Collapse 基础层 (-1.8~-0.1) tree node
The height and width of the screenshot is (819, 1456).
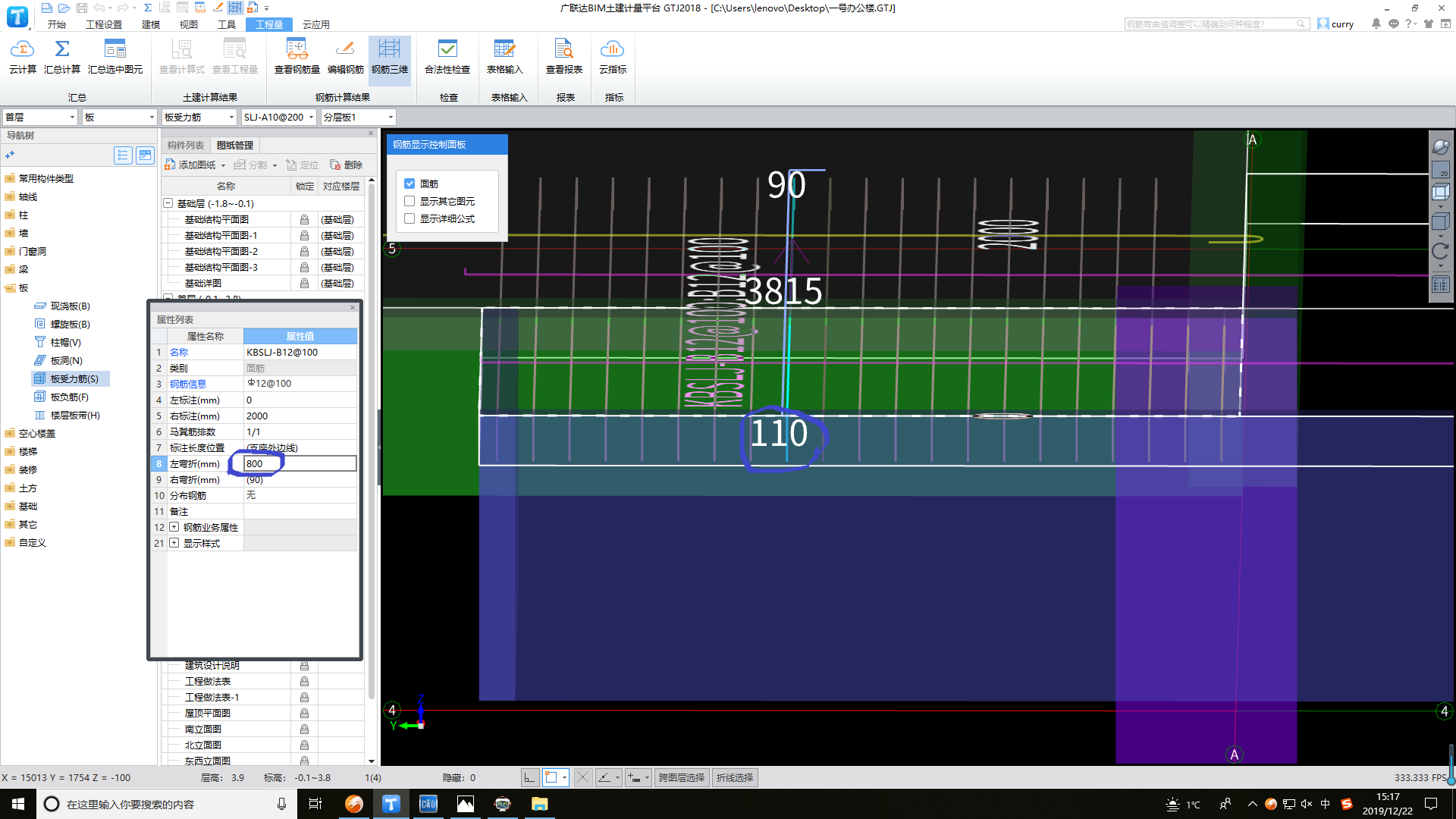pyautogui.click(x=168, y=203)
